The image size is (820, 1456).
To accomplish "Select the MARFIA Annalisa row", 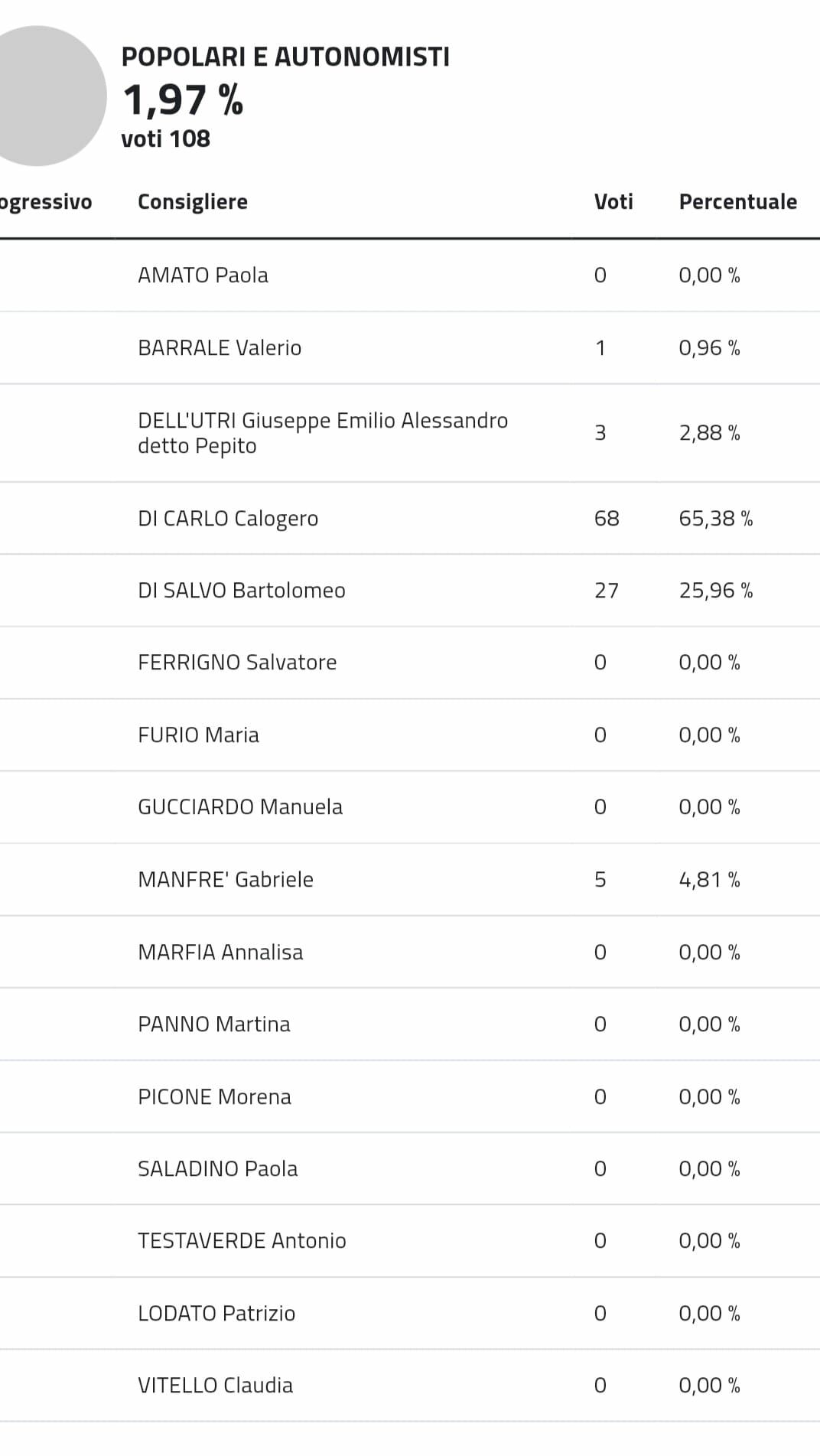I will coord(410,953).
